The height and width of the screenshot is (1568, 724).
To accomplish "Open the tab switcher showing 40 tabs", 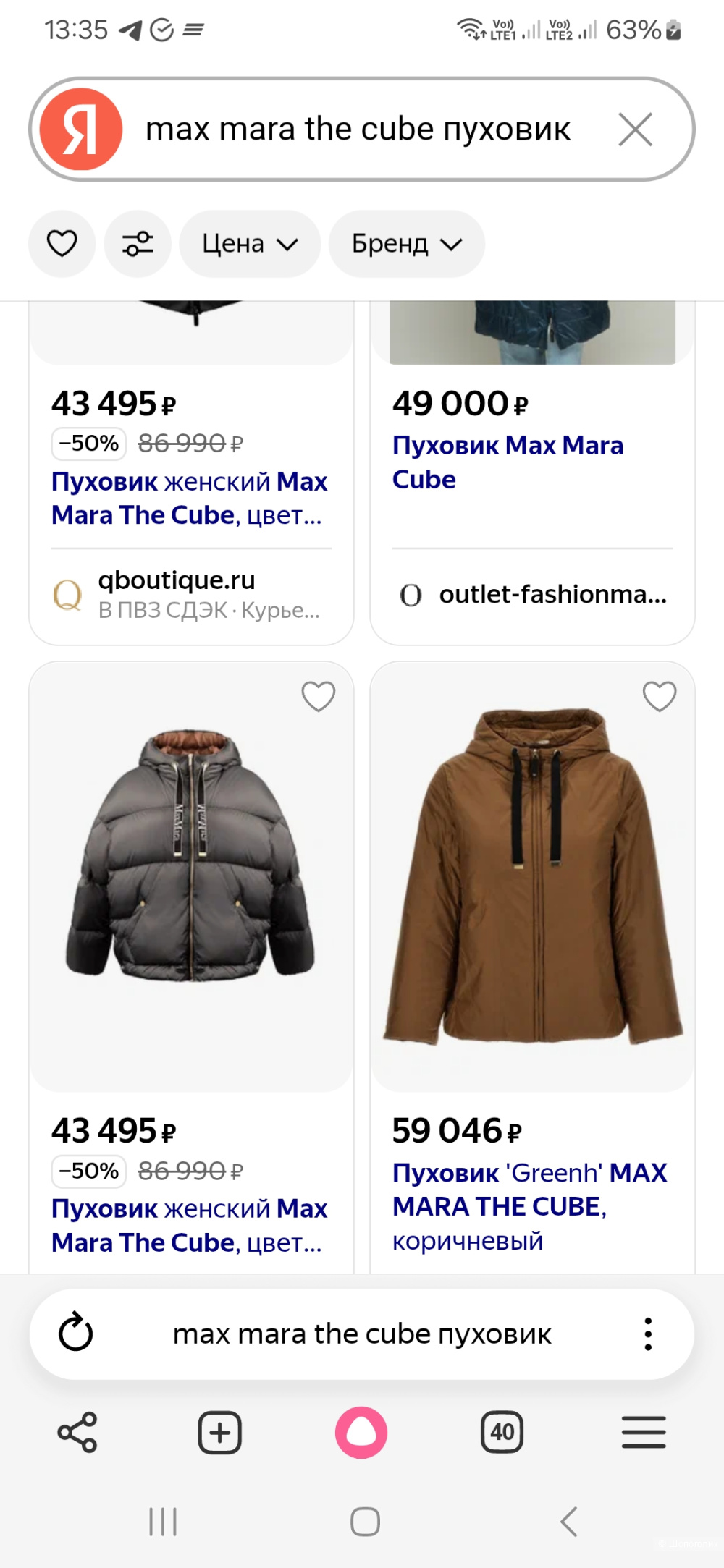I will click(502, 1433).
